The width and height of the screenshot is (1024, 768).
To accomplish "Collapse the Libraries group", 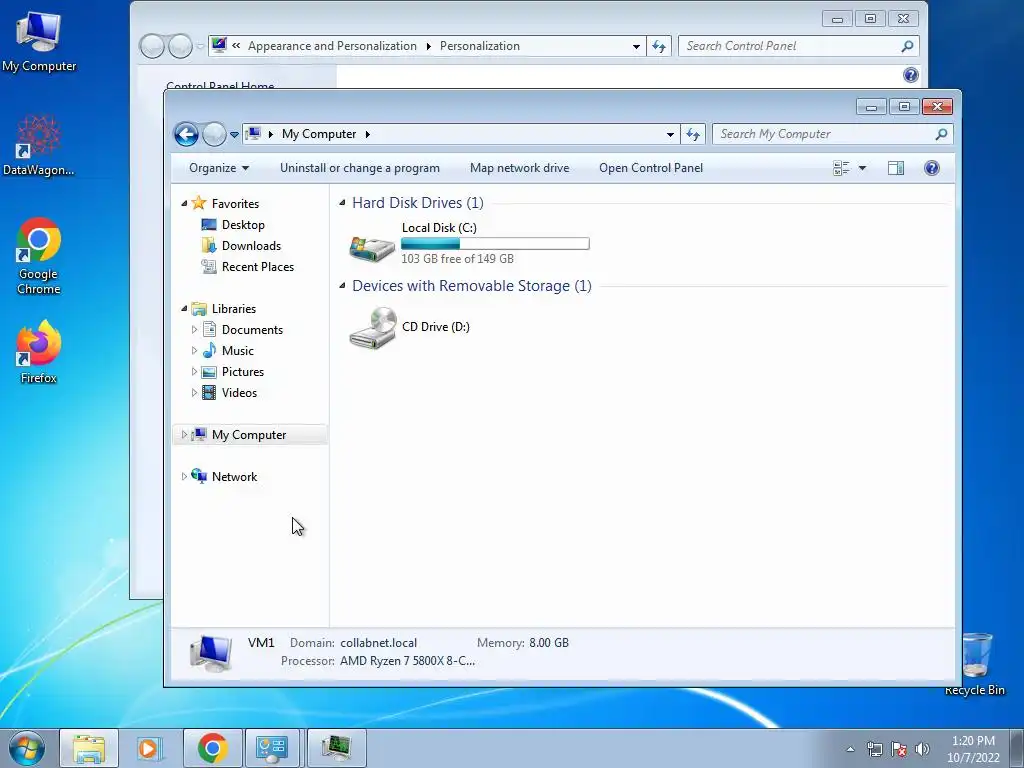I will tap(184, 309).
